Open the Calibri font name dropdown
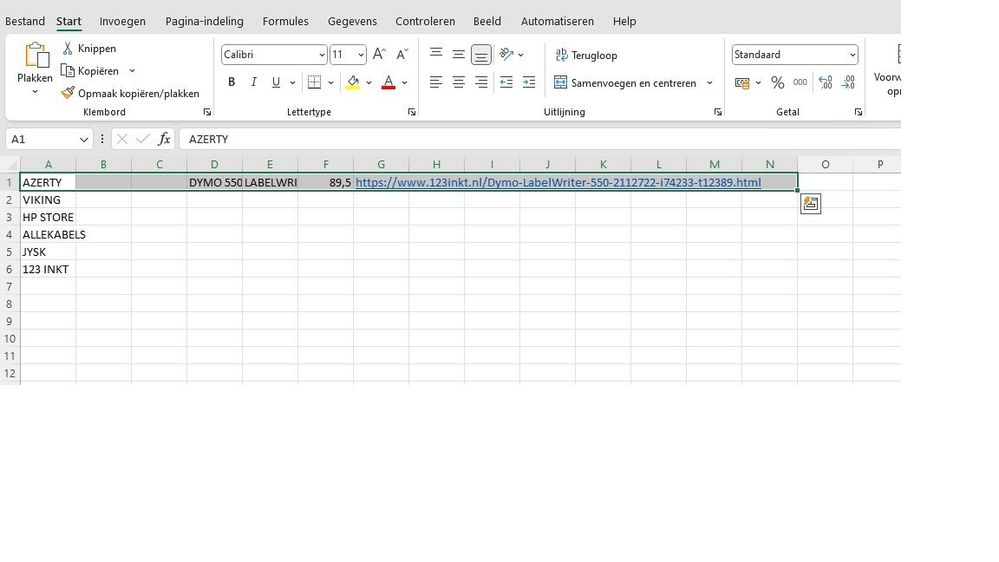This screenshot has width=999, height=562. click(321, 55)
